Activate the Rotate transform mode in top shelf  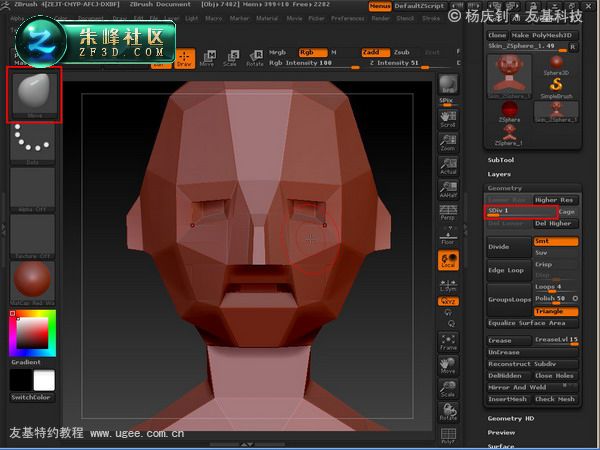pyautogui.click(x=255, y=59)
